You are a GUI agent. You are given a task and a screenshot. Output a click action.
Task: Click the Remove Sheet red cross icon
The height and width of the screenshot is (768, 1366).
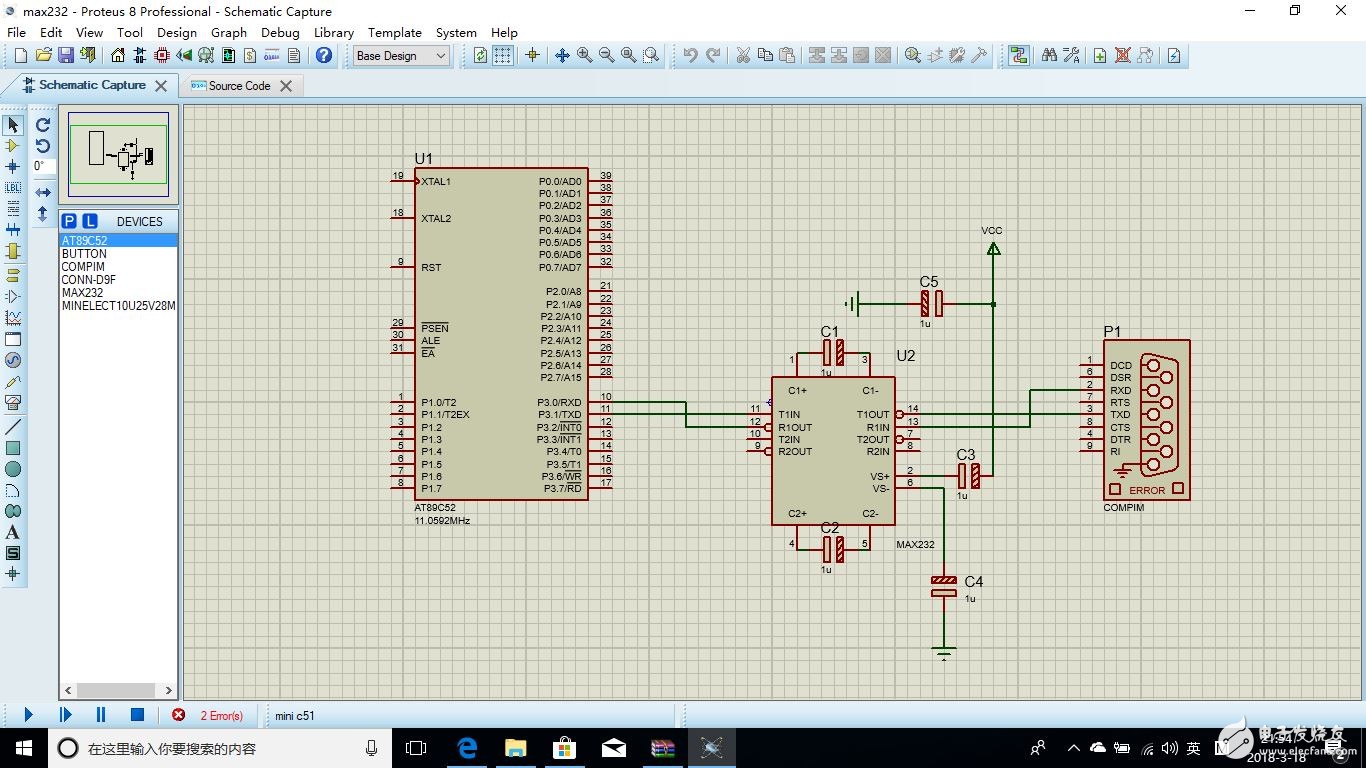pos(1123,56)
